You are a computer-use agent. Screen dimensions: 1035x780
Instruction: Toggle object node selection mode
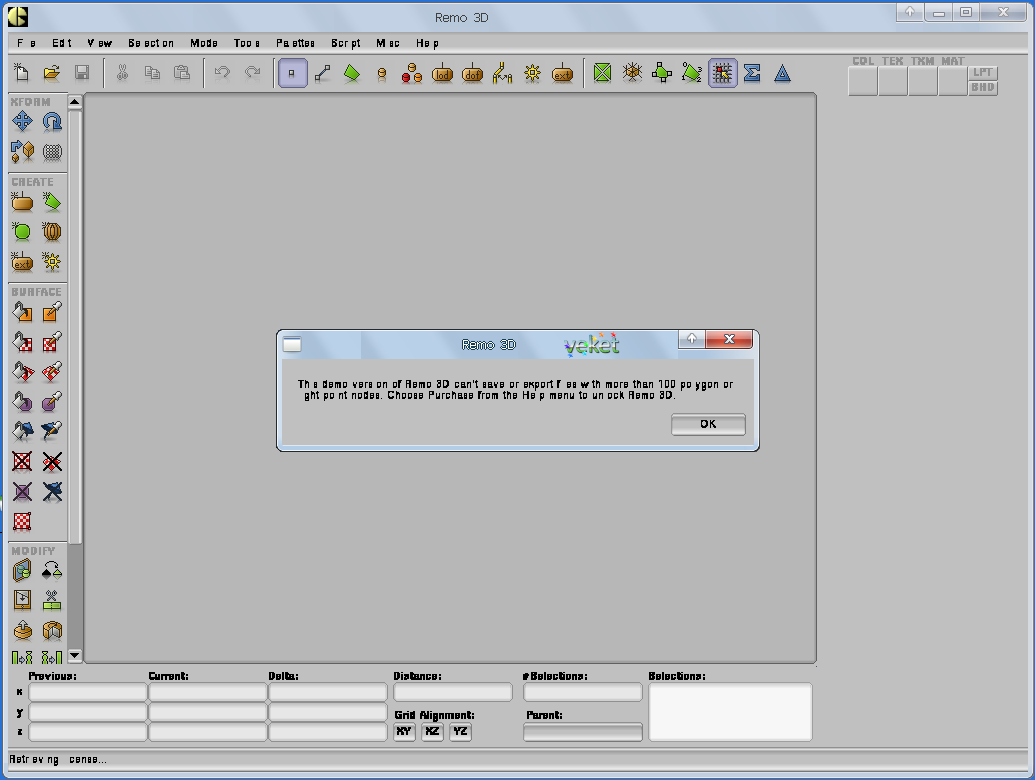(382, 73)
